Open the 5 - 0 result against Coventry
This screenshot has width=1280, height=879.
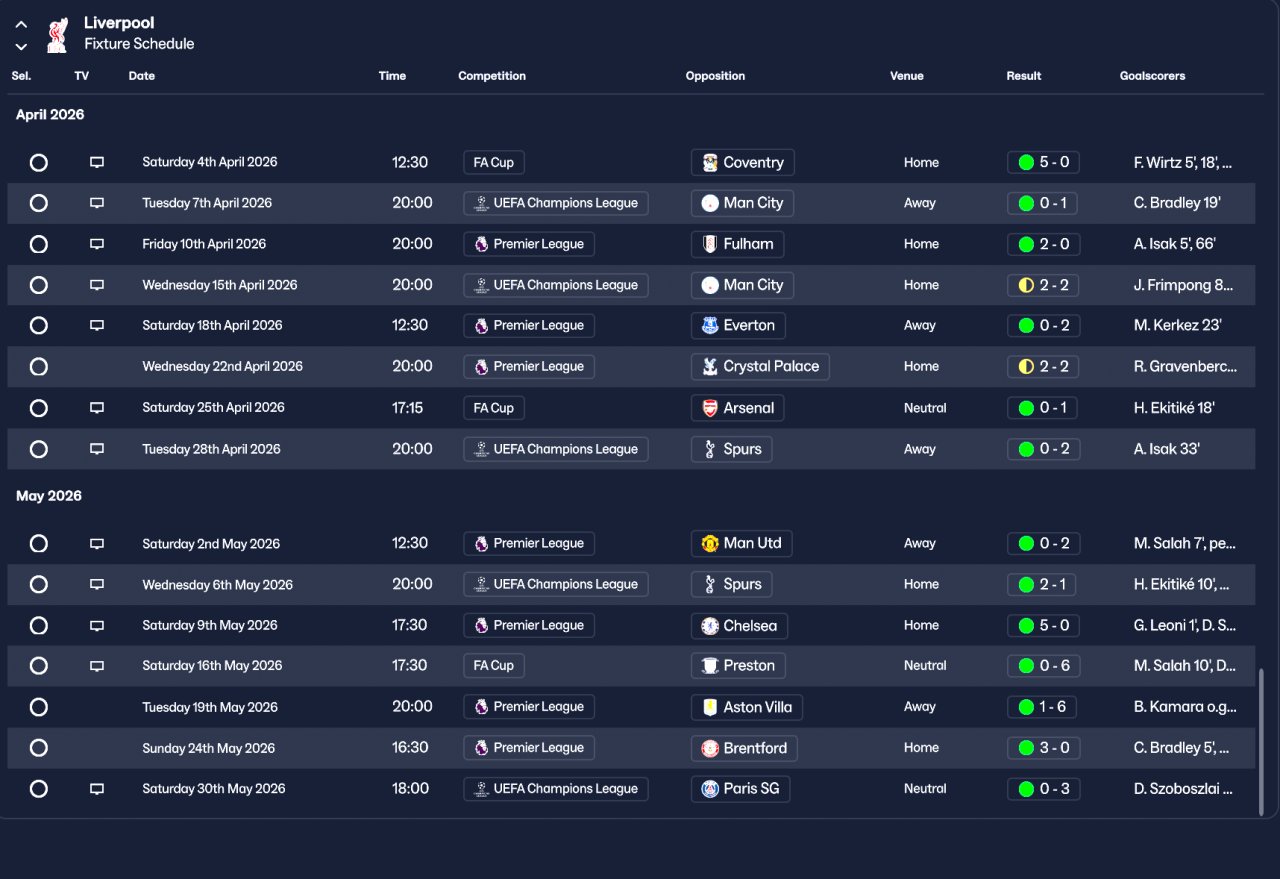click(x=1043, y=162)
